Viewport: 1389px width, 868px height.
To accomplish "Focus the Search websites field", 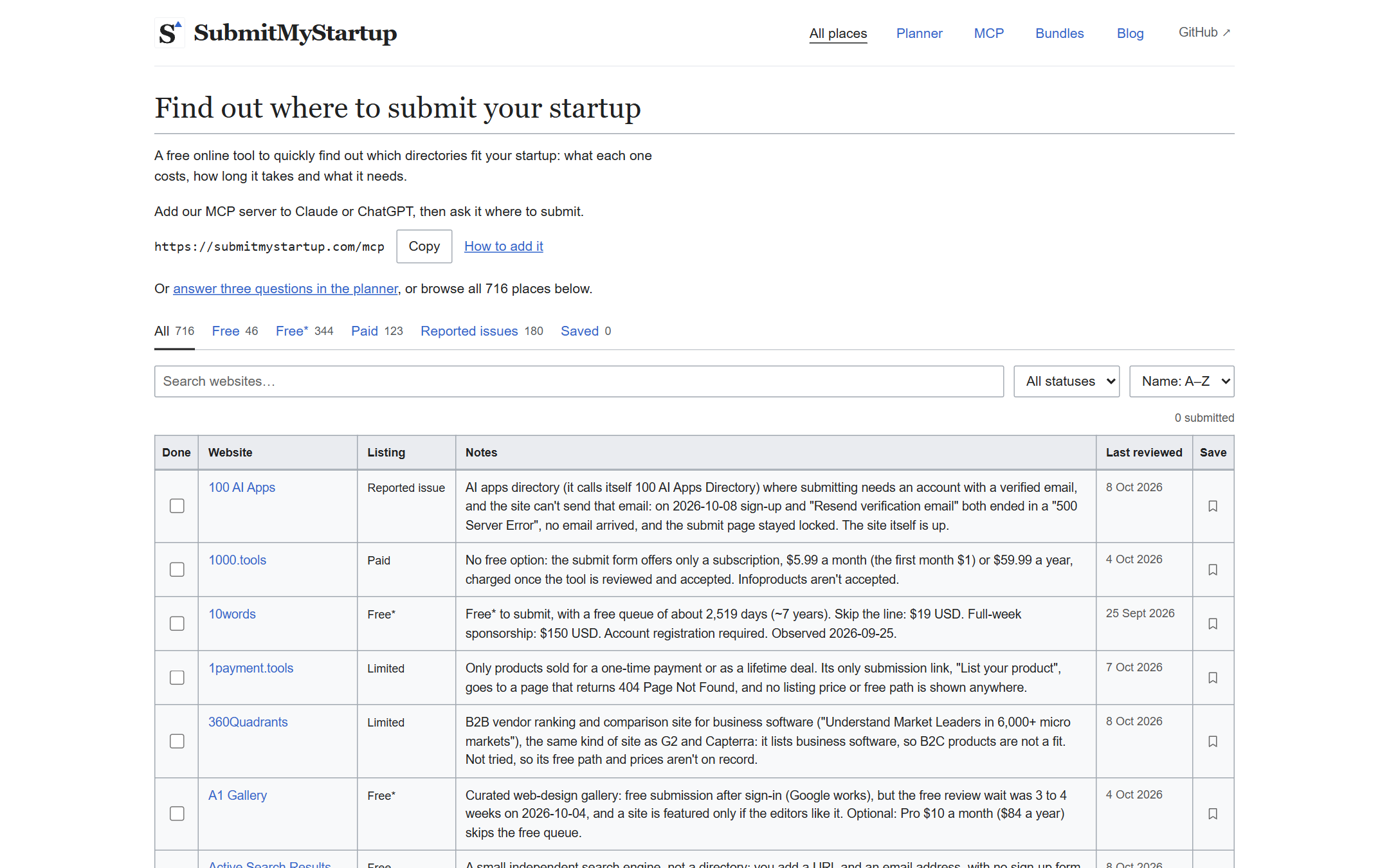I will coord(579,381).
